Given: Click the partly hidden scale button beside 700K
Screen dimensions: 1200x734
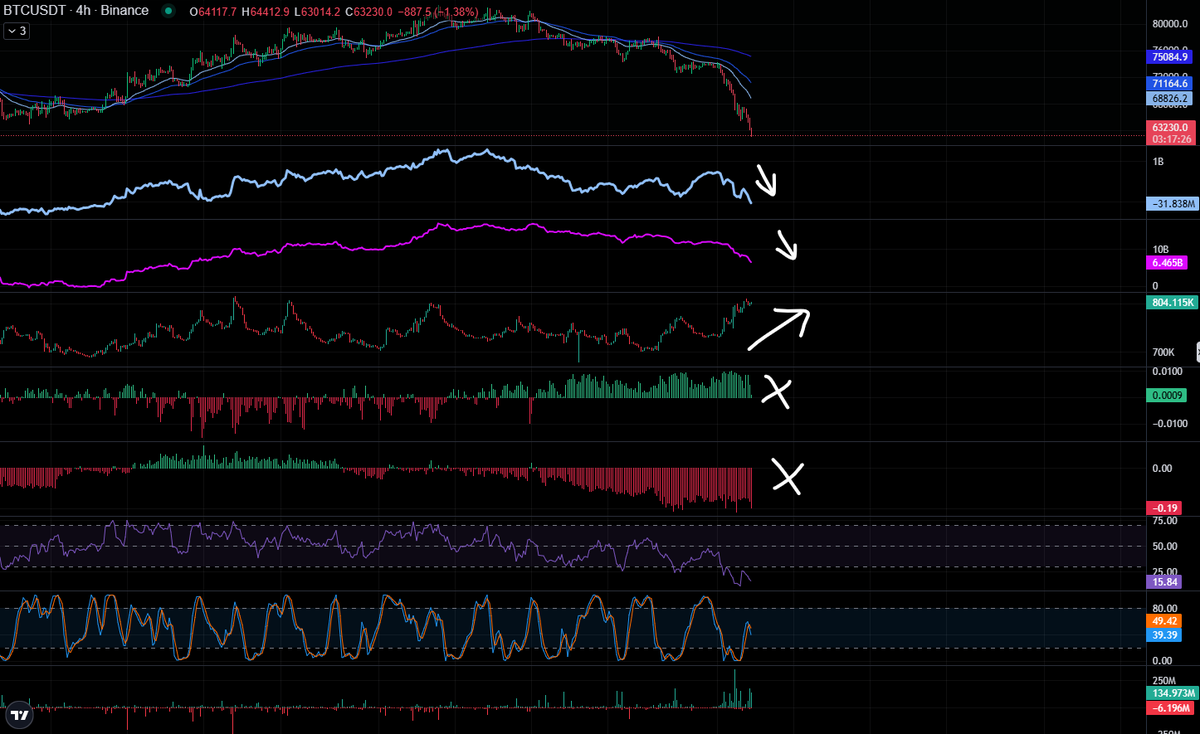Looking at the screenshot, I should (x=1196, y=351).
